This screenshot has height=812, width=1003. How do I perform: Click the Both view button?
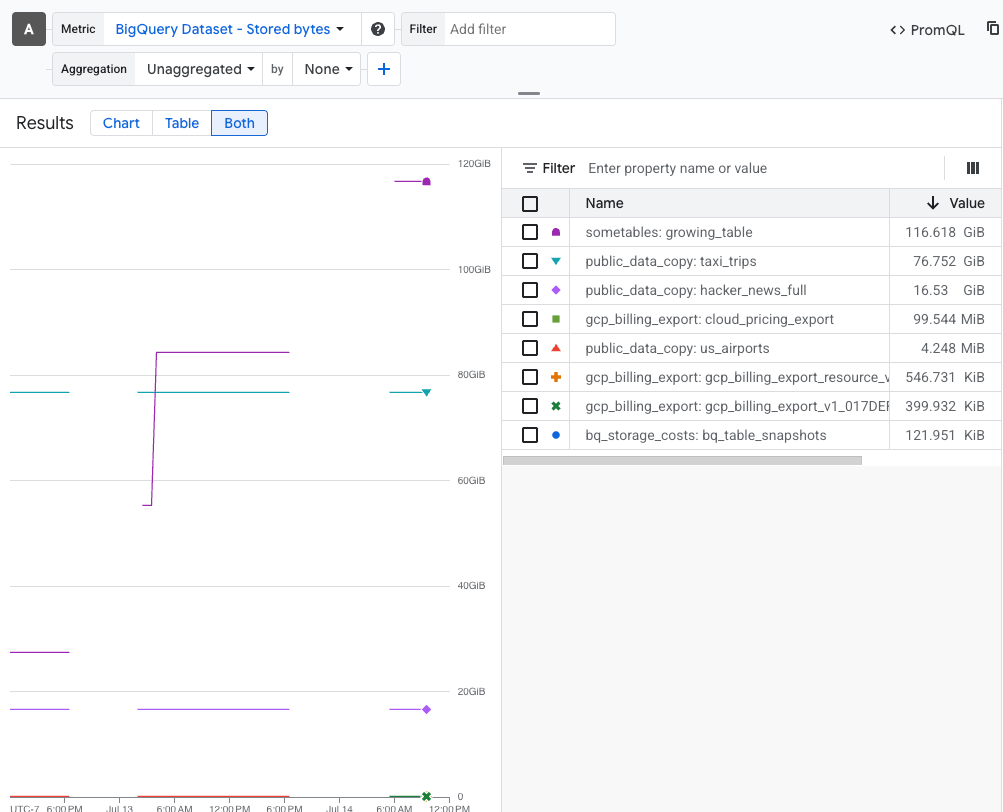coord(239,122)
